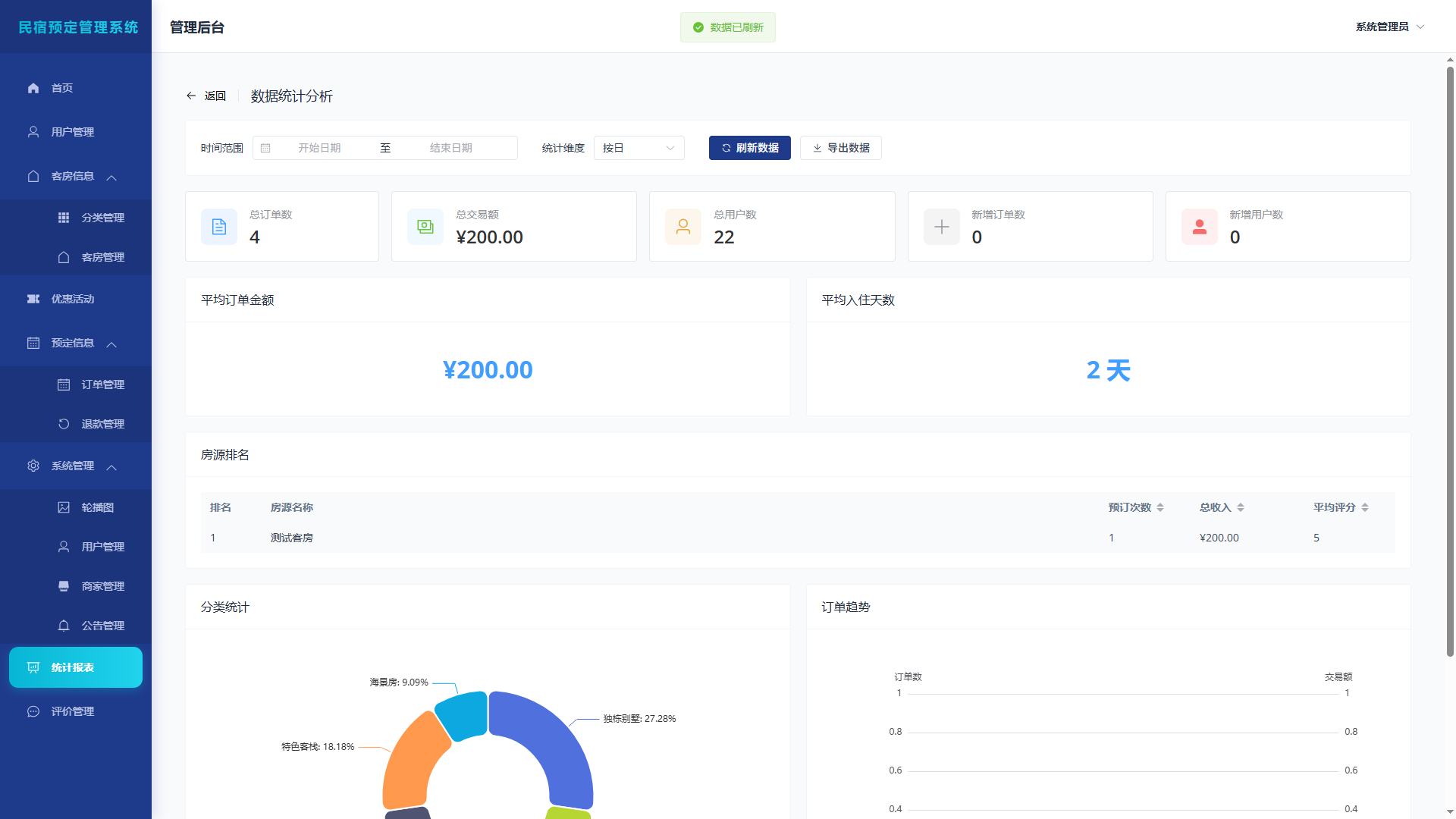Click the money icon in 总交易额 card
The image size is (1456, 819).
pyautogui.click(x=425, y=227)
